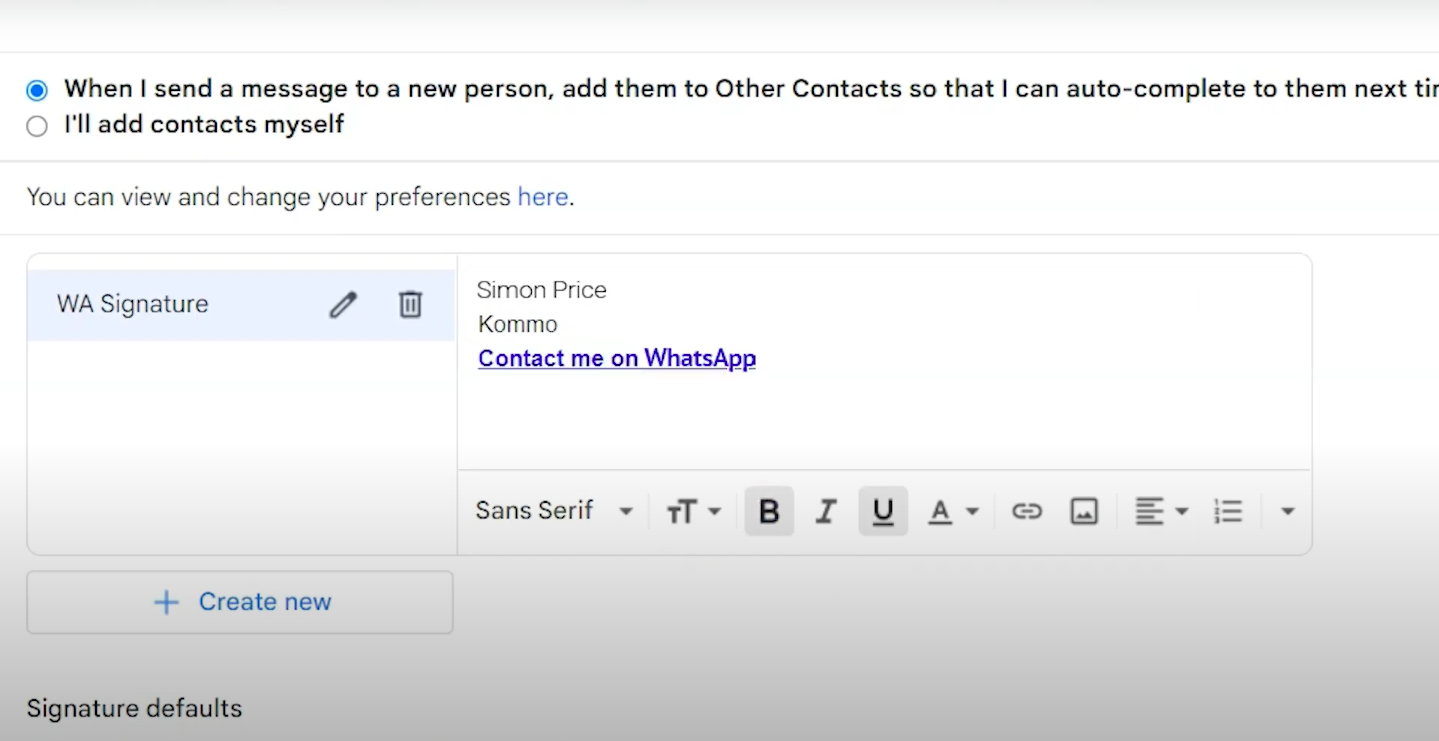The width and height of the screenshot is (1439, 741).
Task: Select "I'll add contacts myself" radio button
Action: point(37,126)
